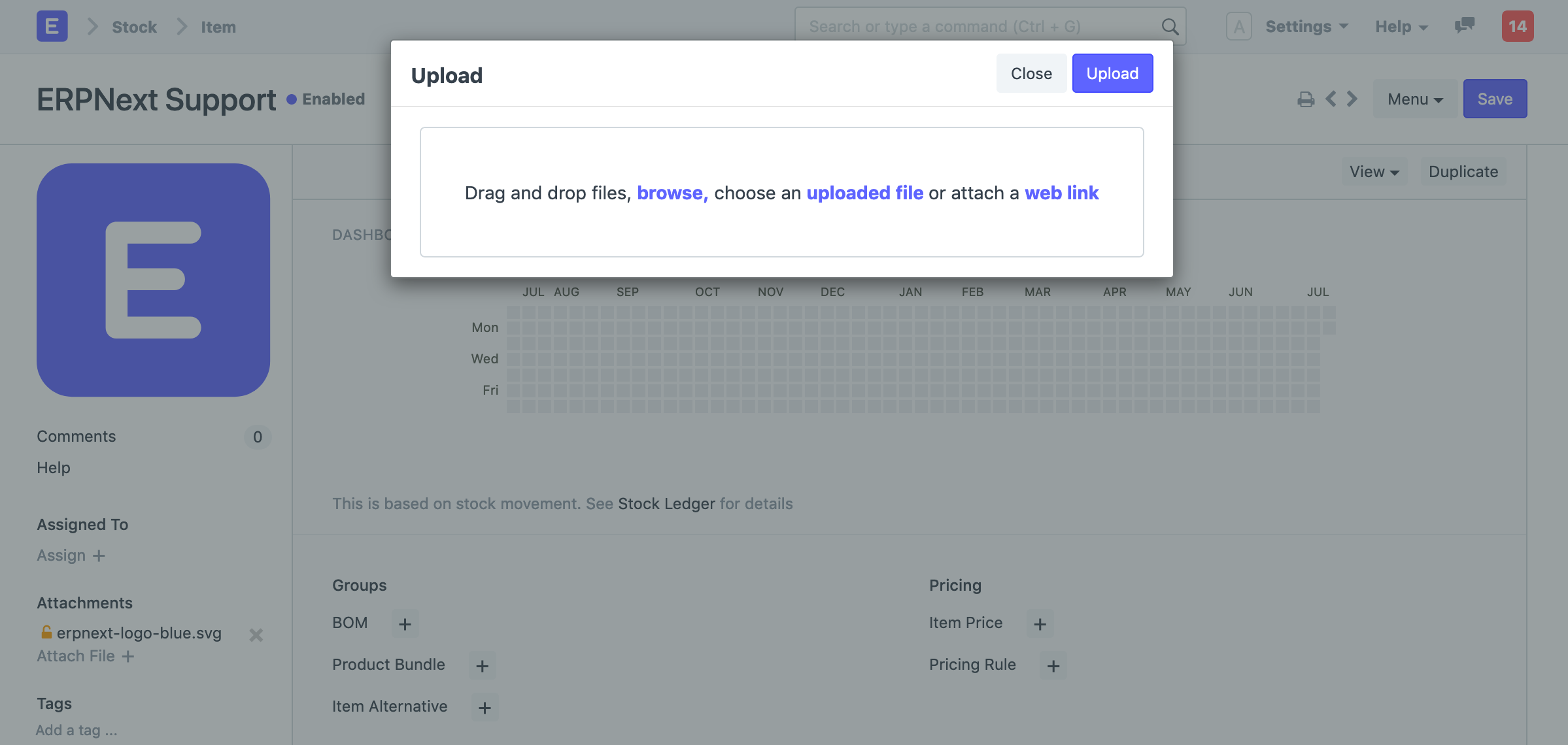This screenshot has width=1568, height=745.
Task: Add a new BOM with plus
Action: pos(405,624)
